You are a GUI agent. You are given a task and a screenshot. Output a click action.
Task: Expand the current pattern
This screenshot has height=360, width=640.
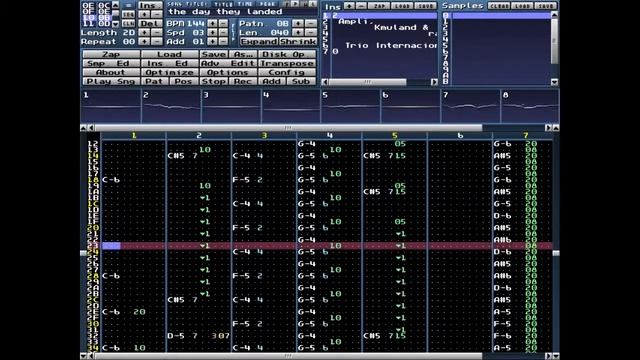tap(259, 42)
